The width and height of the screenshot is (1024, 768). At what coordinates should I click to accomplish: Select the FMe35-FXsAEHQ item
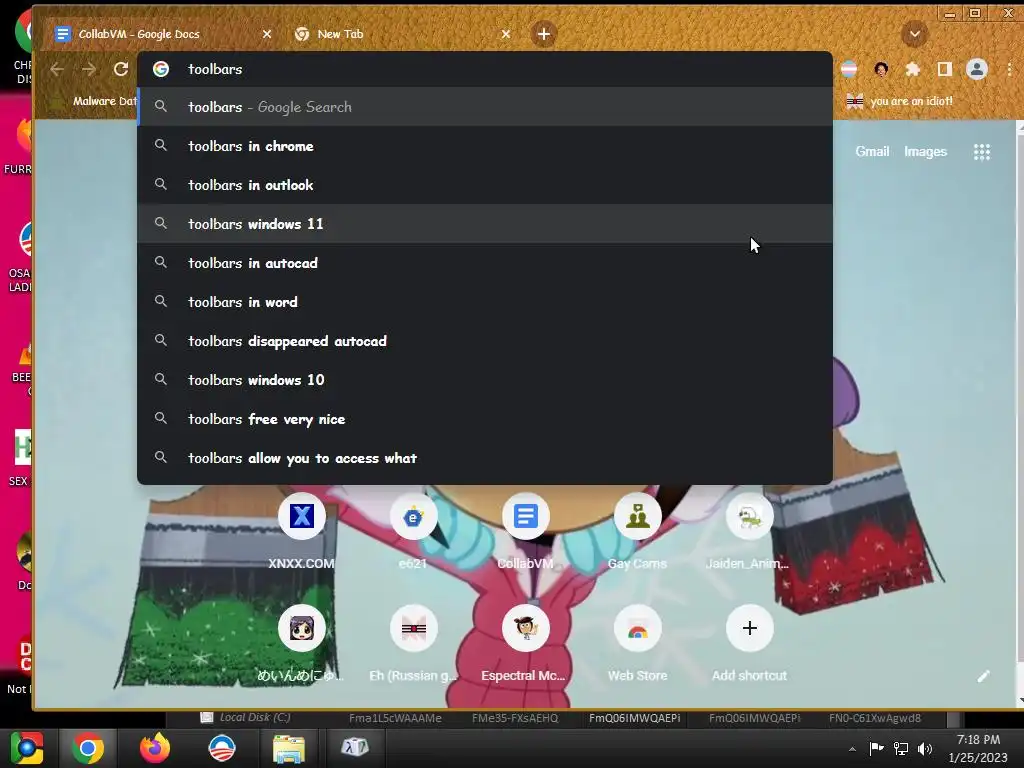[x=515, y=718]
